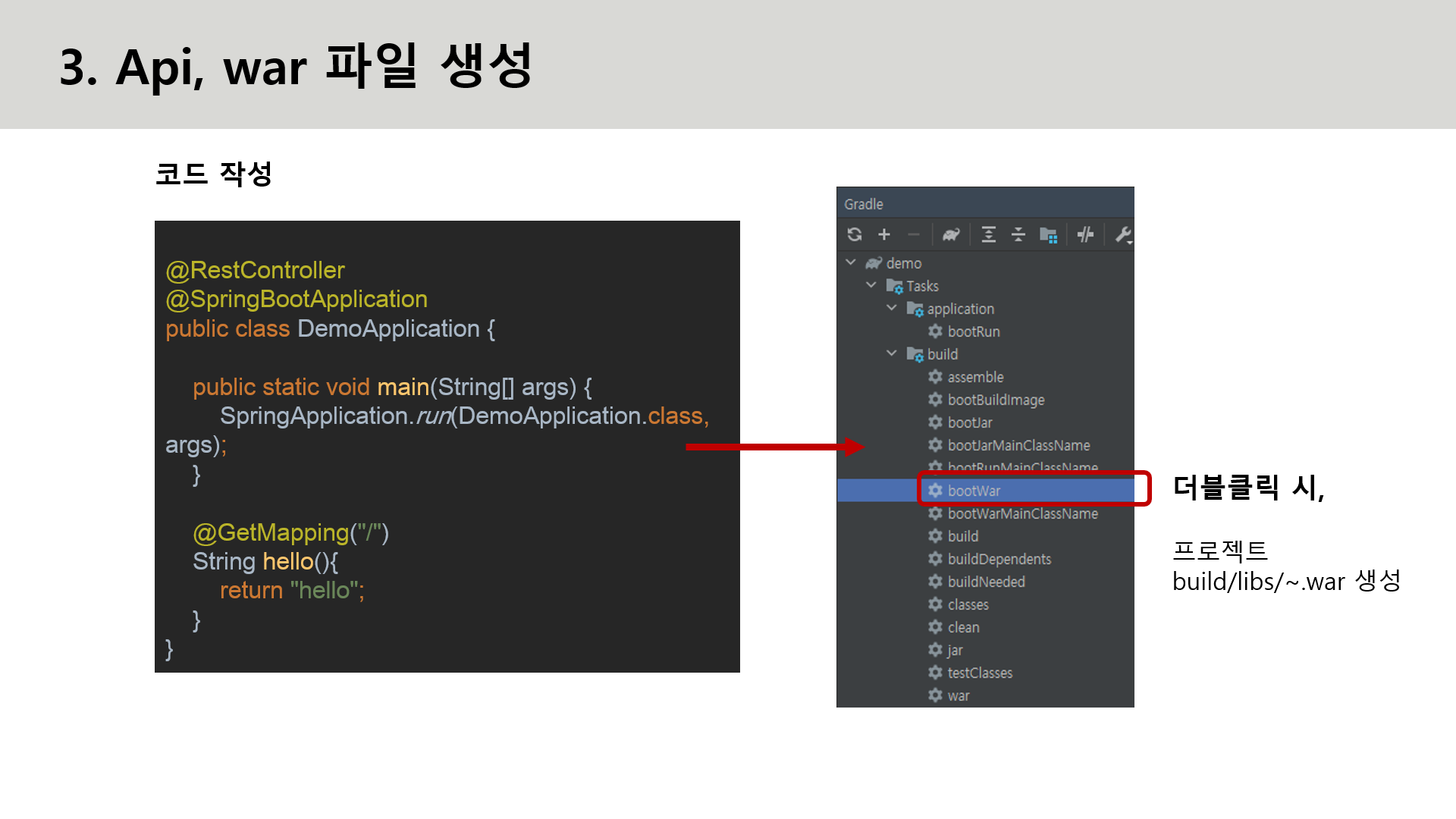Collapse the demo project node
The image size is (1456, 819).
[x=851, y=262]
